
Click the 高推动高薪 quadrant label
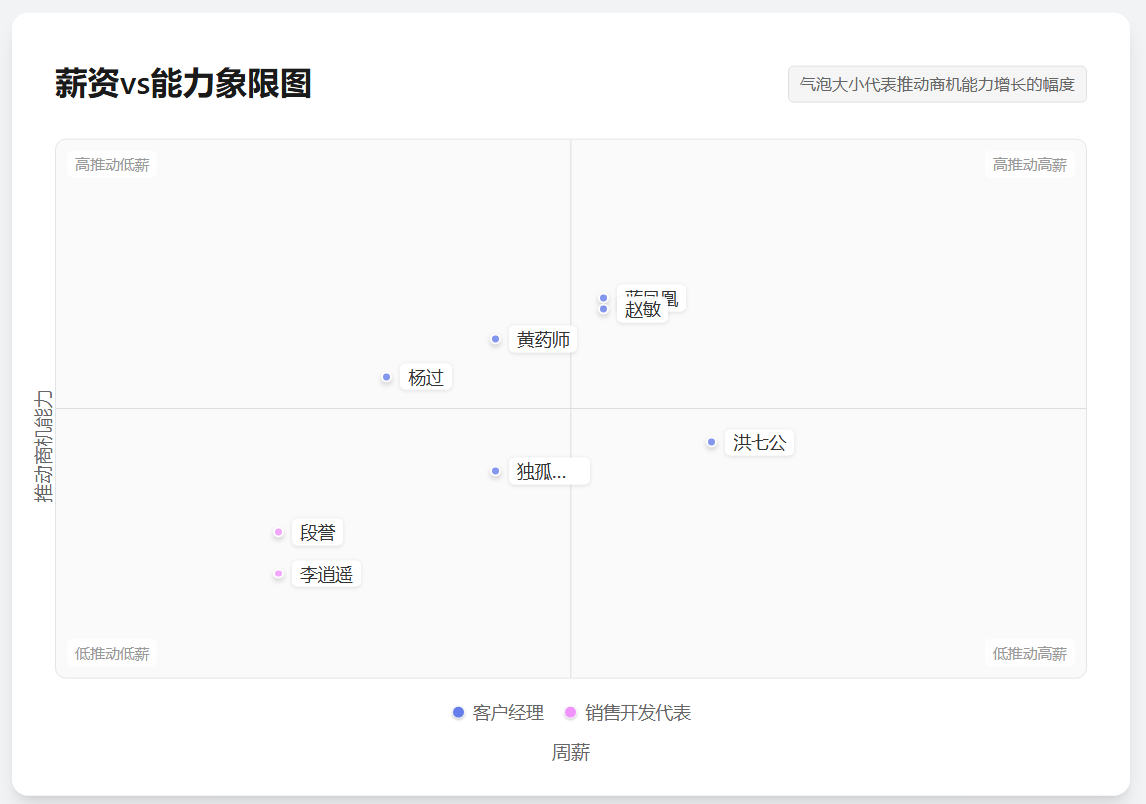(1030, 164)
